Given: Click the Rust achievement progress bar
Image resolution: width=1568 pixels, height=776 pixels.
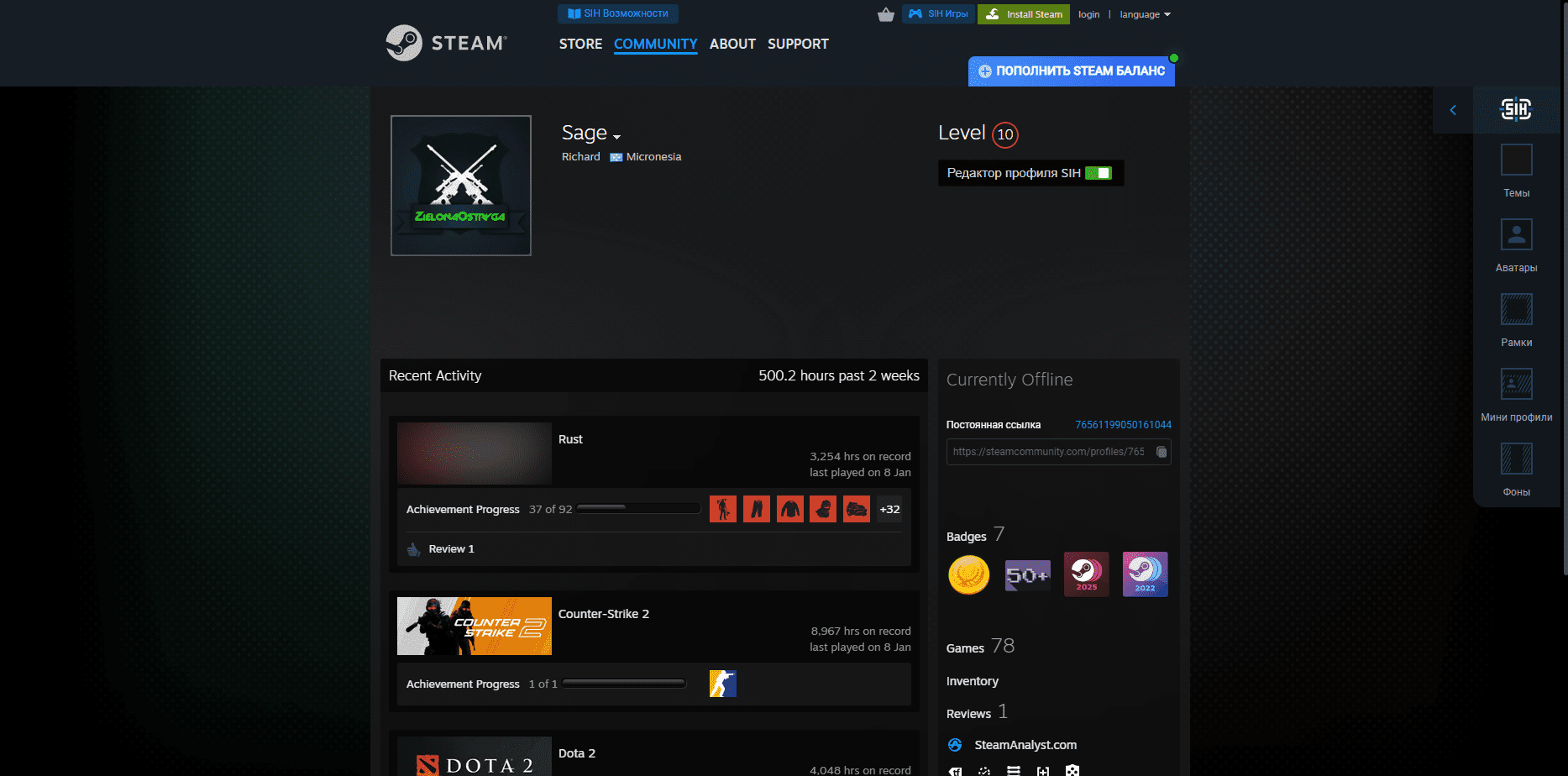Looking at the screenshot, I should [638, 507].
